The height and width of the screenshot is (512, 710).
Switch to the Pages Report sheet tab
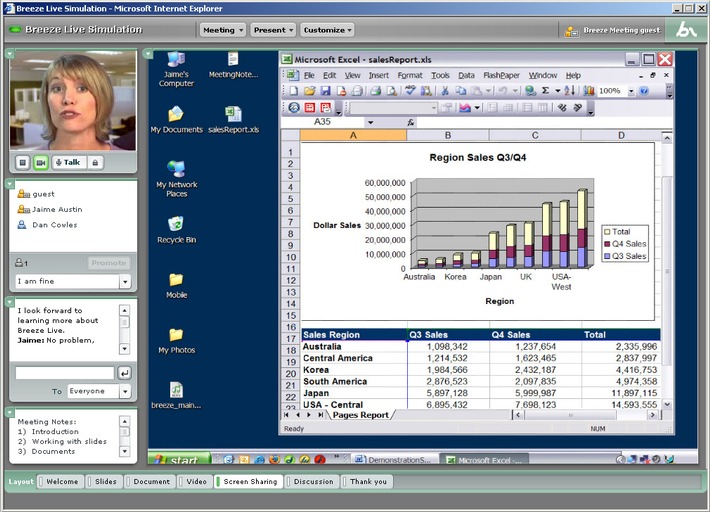pyautogui.click(x=360, y=415)
